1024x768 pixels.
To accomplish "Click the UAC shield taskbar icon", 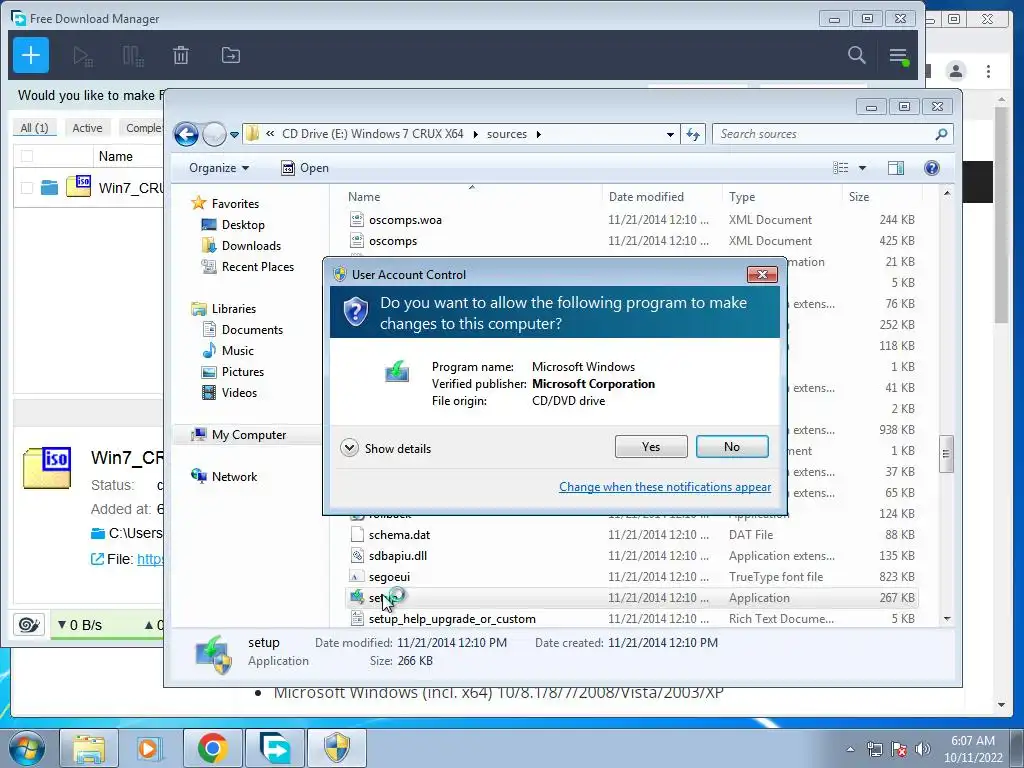I will pos(337,748).
